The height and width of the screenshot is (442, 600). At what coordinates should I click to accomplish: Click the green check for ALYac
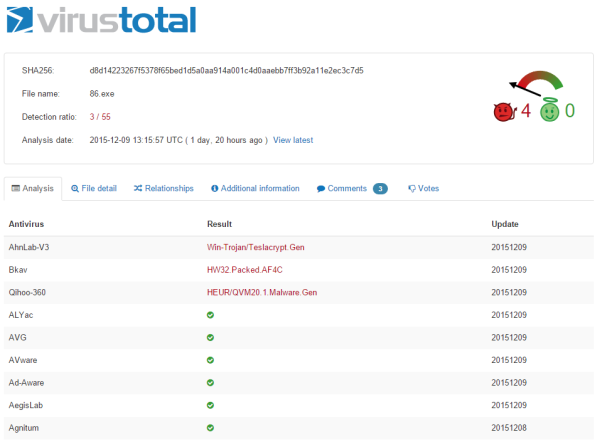(210, 315)
